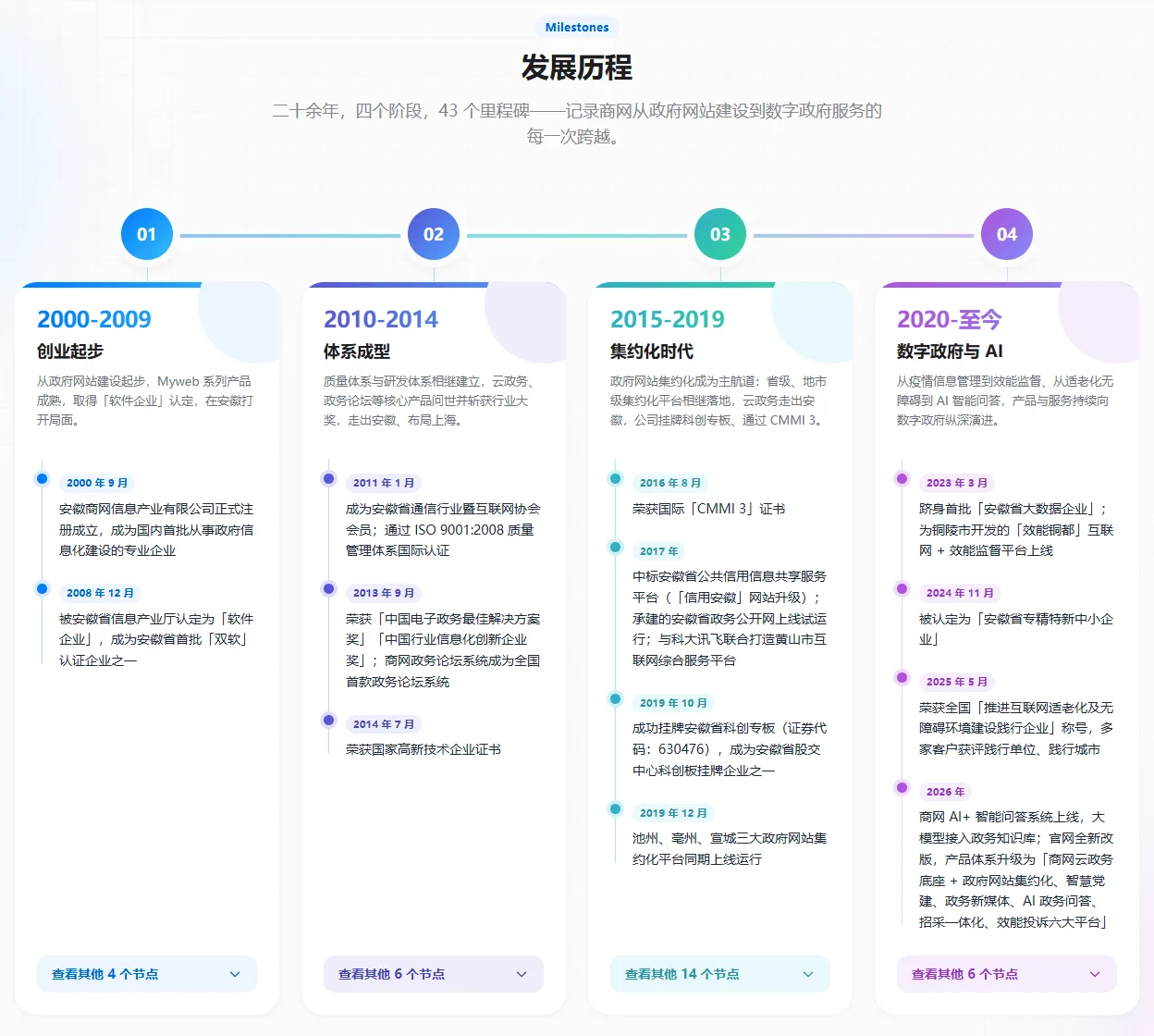1154x1036 pixels.
Task: Select the 2020-至今 period title
Action: click(950, 319)
